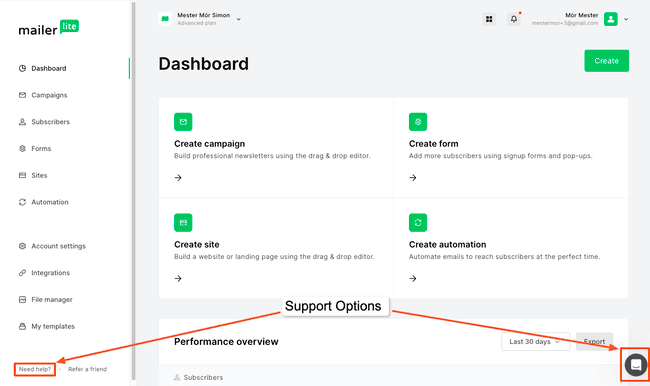The width and height of the screenshot is (650, 386).
Task: Click the Create form layers icon
Action: click(418, 122)
